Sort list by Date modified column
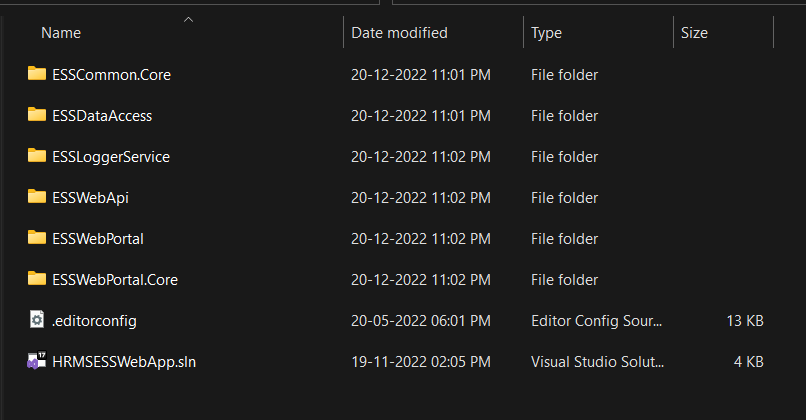806x420 pixels. coord(399,33)
